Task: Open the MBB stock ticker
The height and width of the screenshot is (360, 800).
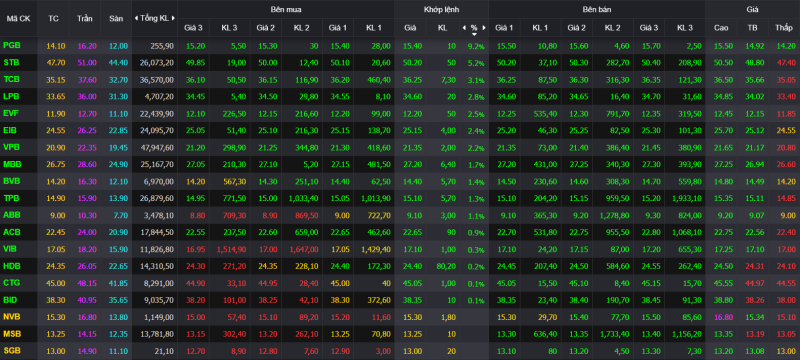Action: [12, 164]
